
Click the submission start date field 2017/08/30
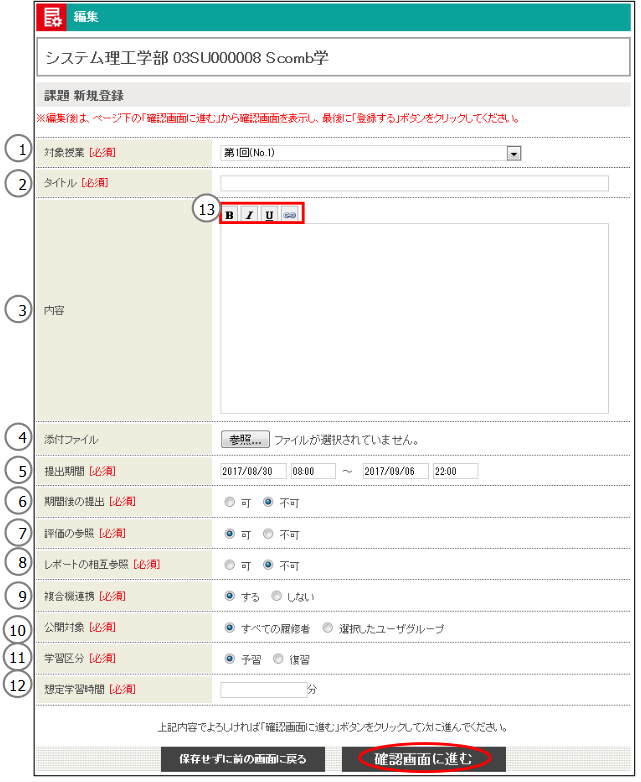(253, 471)
